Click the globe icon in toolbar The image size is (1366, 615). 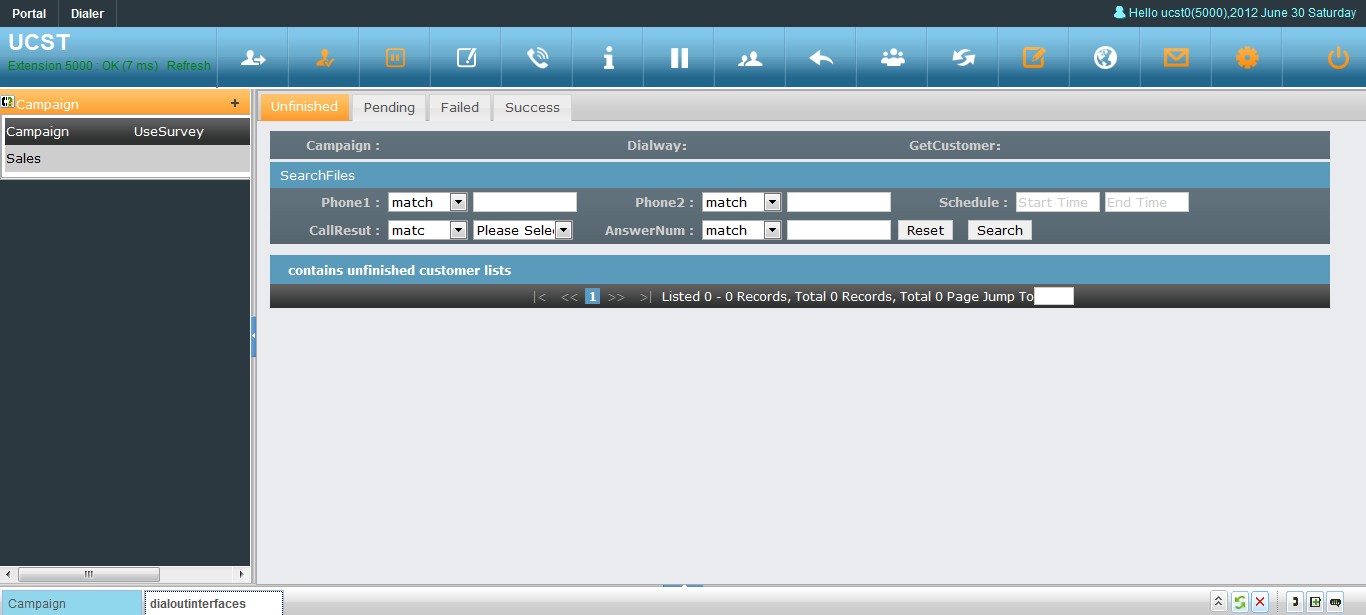coord(1105,58)
